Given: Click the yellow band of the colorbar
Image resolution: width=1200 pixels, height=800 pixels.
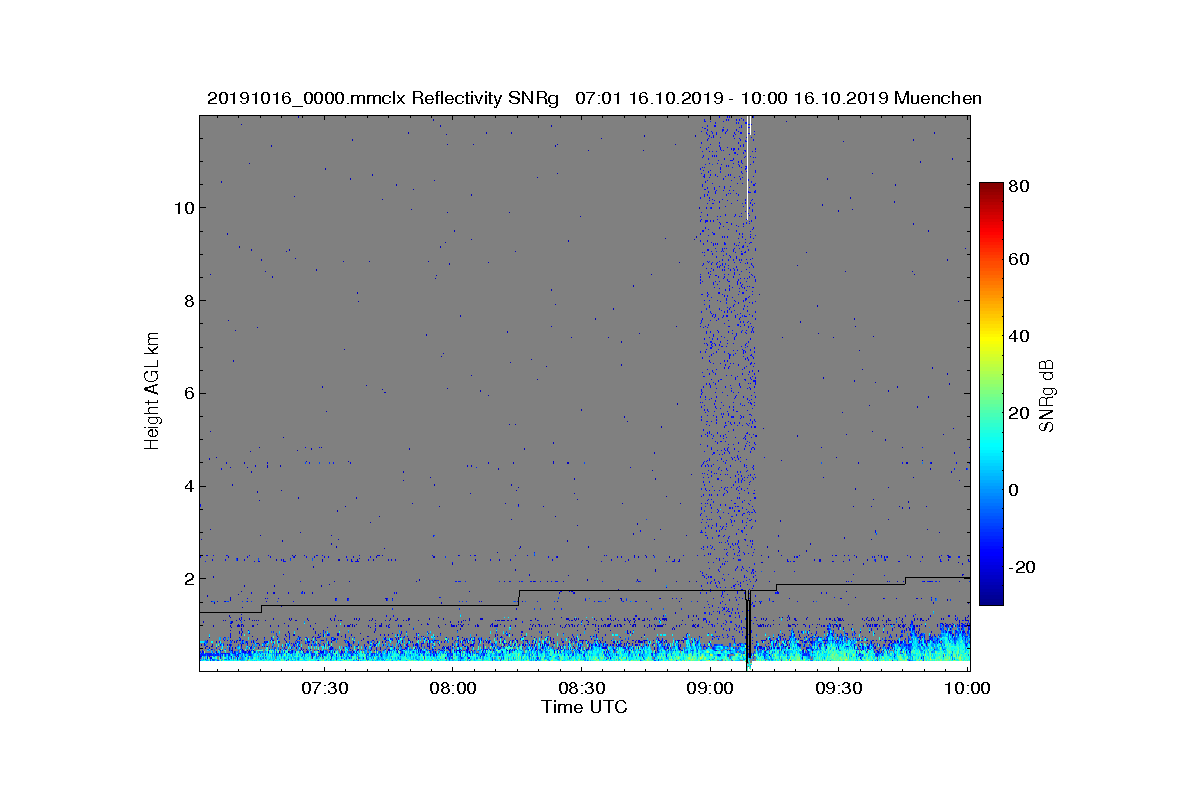Looking at the screenshot, I should pyautogui.click(x=990, y=340).
